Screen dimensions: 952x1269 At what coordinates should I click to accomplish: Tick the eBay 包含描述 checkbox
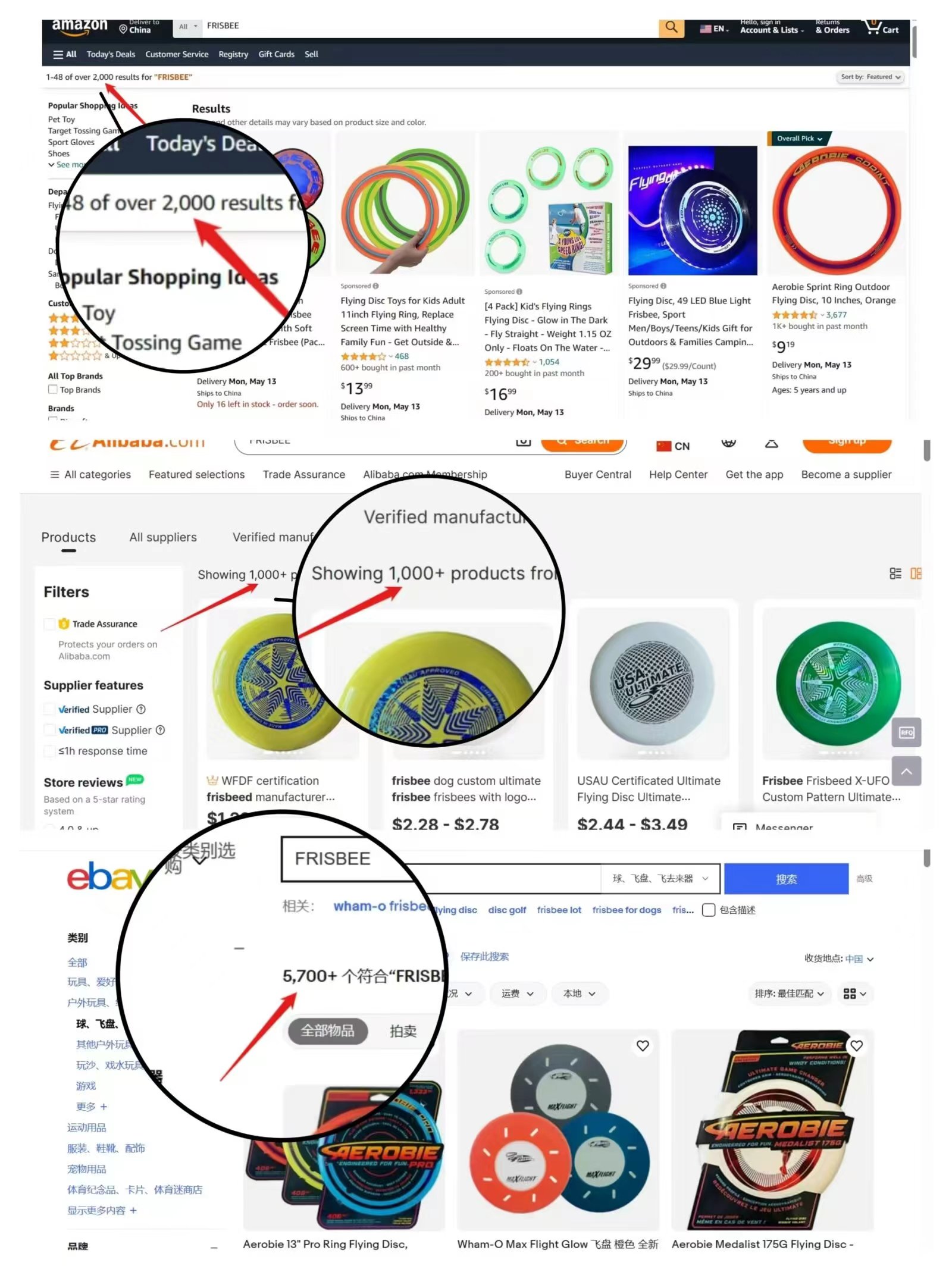tap(708, 910)
